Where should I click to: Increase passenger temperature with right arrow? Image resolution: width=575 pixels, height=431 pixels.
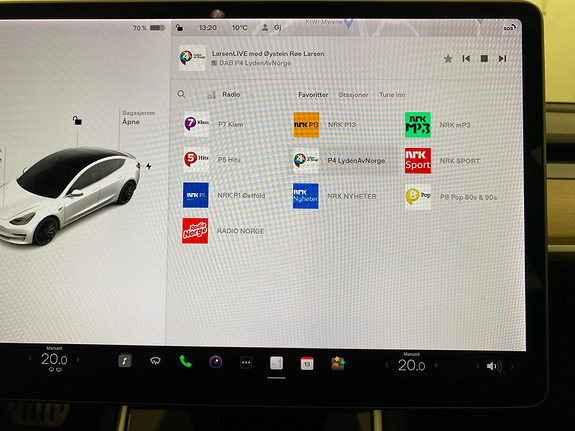pos(436,365)
